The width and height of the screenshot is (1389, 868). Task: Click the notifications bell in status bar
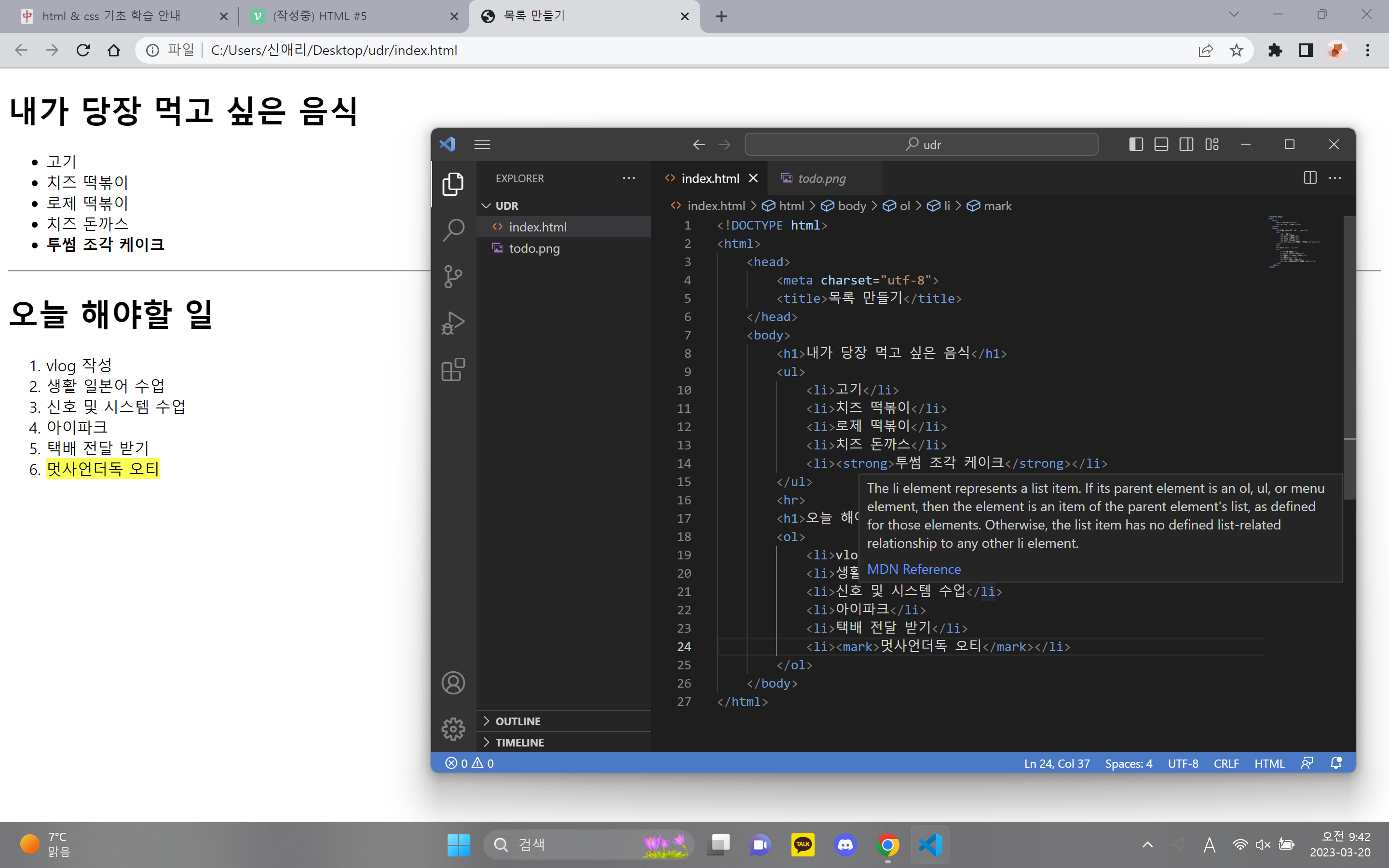point(1336,763)
